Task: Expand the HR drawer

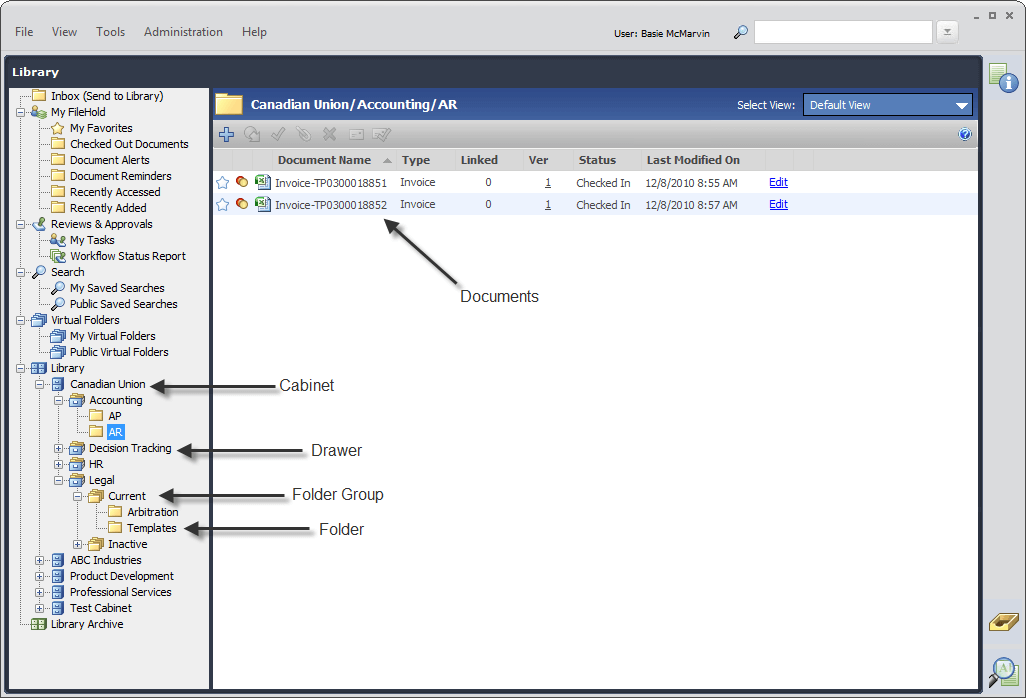Action: [59, 464]
